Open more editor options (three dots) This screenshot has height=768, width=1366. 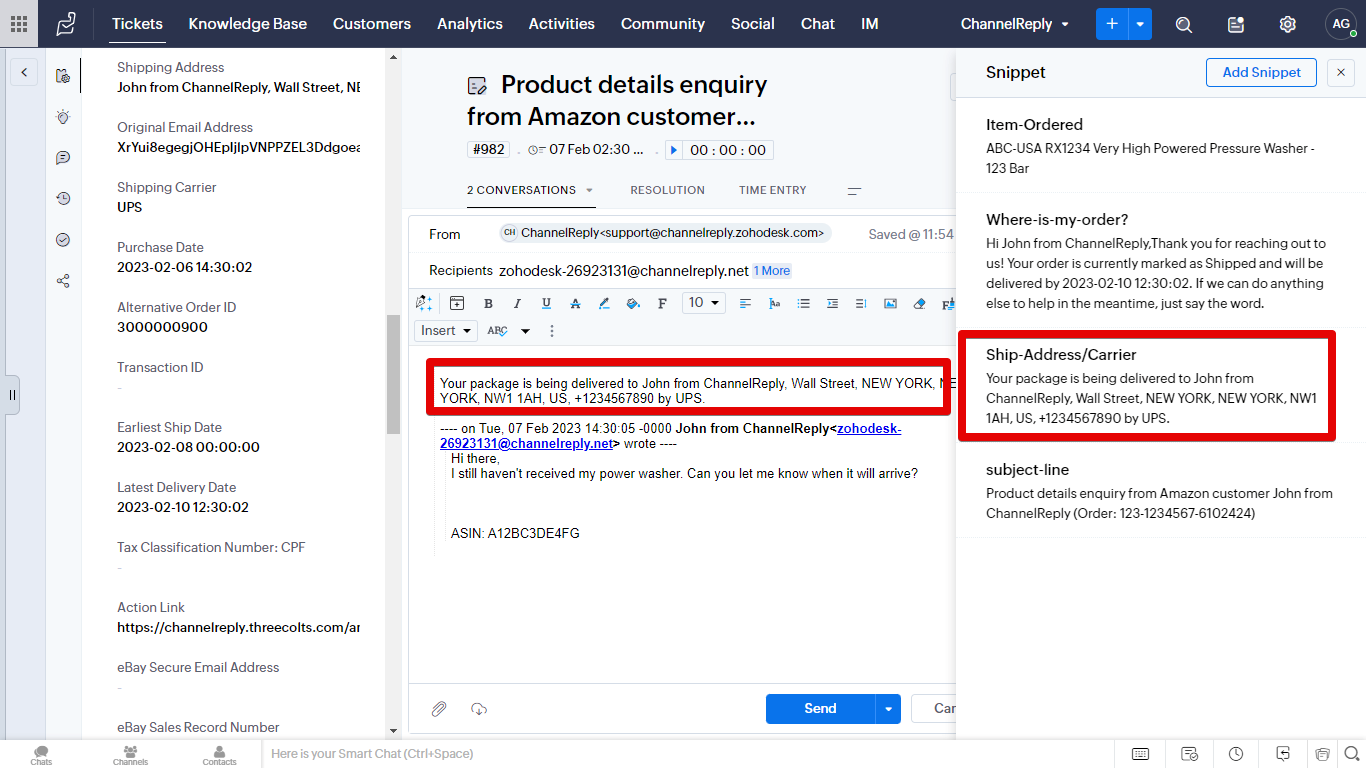tap(551, 331)
